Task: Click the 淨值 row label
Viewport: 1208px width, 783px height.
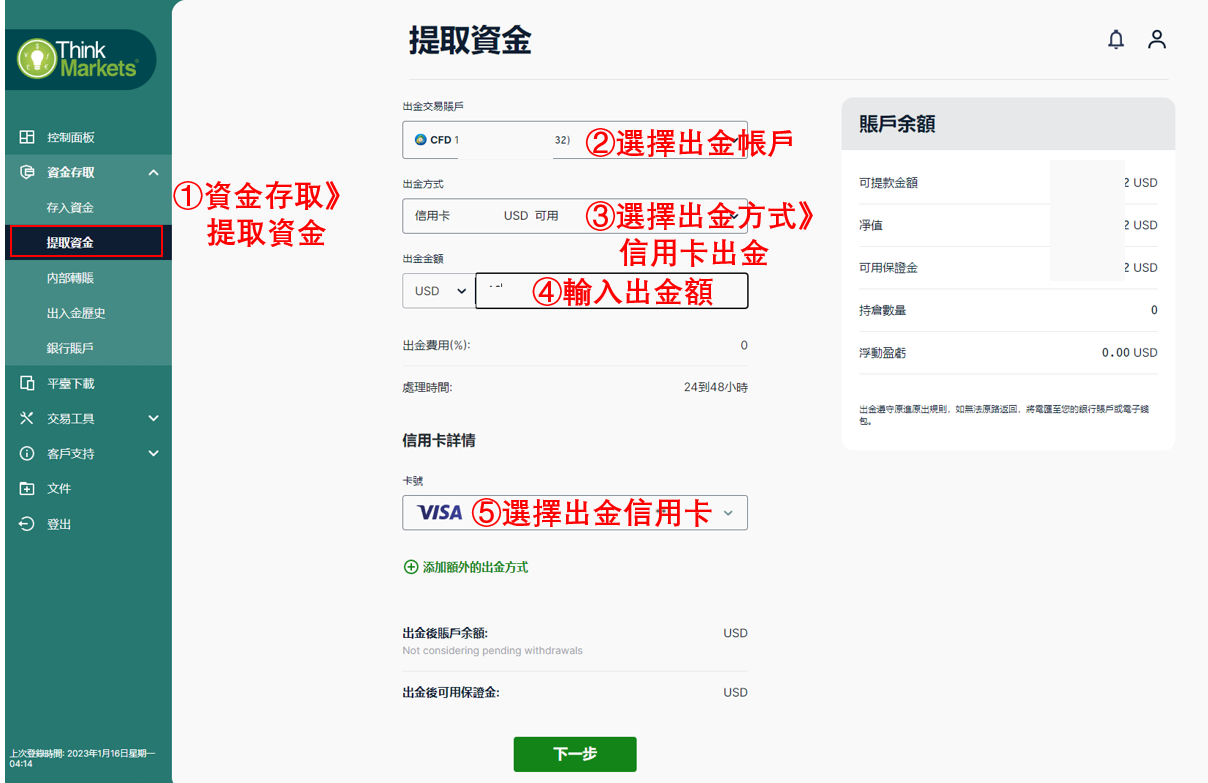Action: tap(871, 225)
